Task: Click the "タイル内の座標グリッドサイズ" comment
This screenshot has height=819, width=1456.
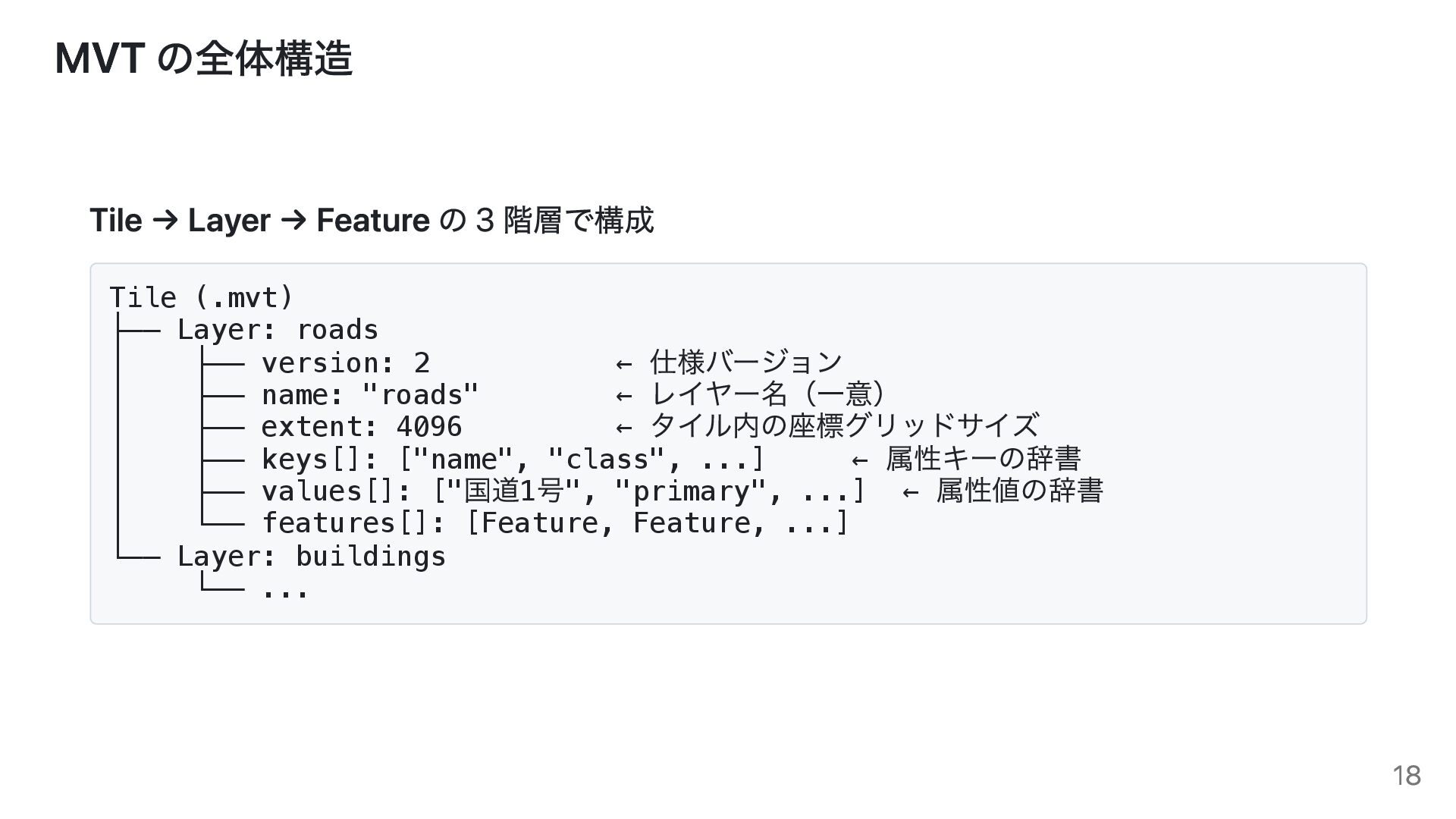Action: coord(844,426)
